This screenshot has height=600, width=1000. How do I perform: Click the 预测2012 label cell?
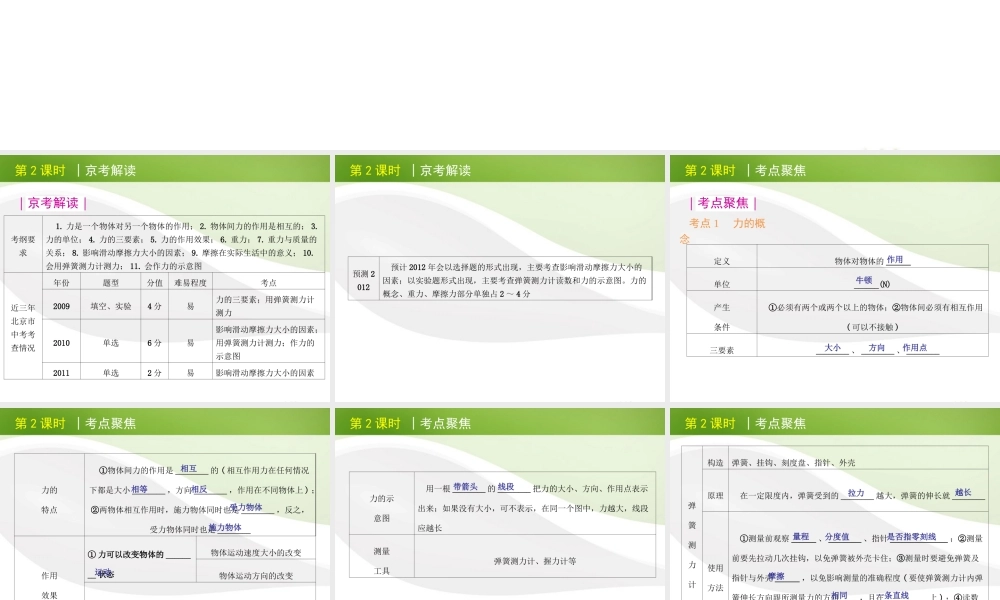coord(364,280)
